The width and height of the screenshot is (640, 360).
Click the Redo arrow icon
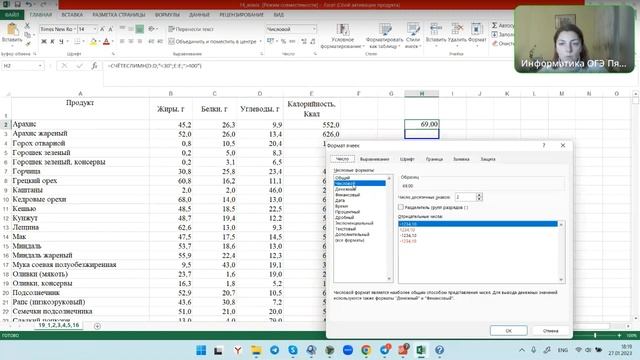click(43, 4)
